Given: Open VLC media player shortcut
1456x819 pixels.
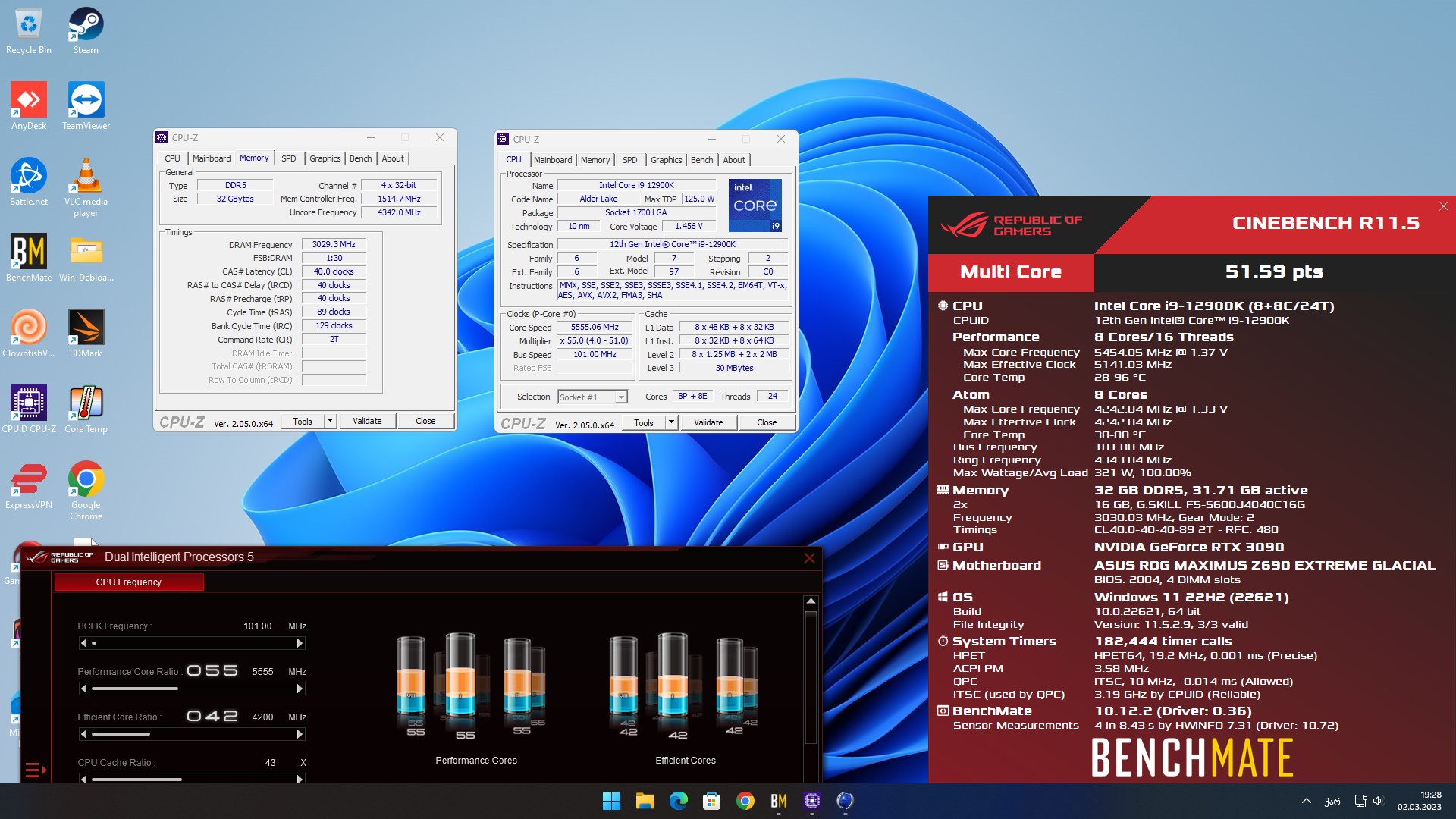Looking at the screenshot, I should click(86, 187).
